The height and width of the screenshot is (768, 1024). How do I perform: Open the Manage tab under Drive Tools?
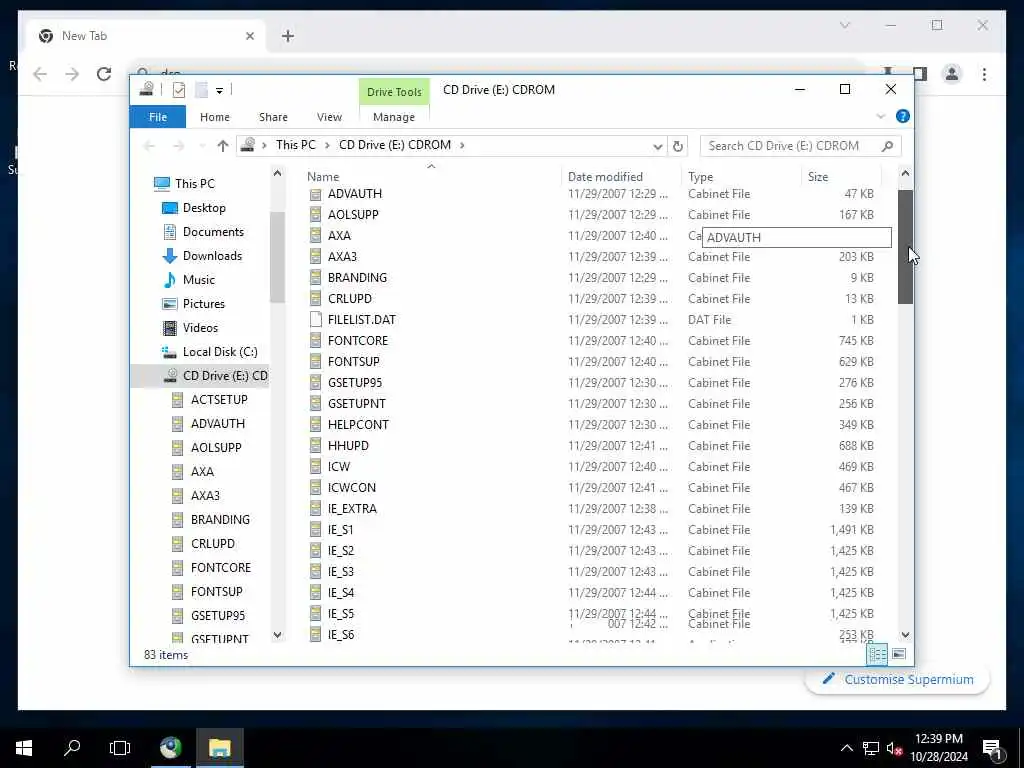click(394, 117)
